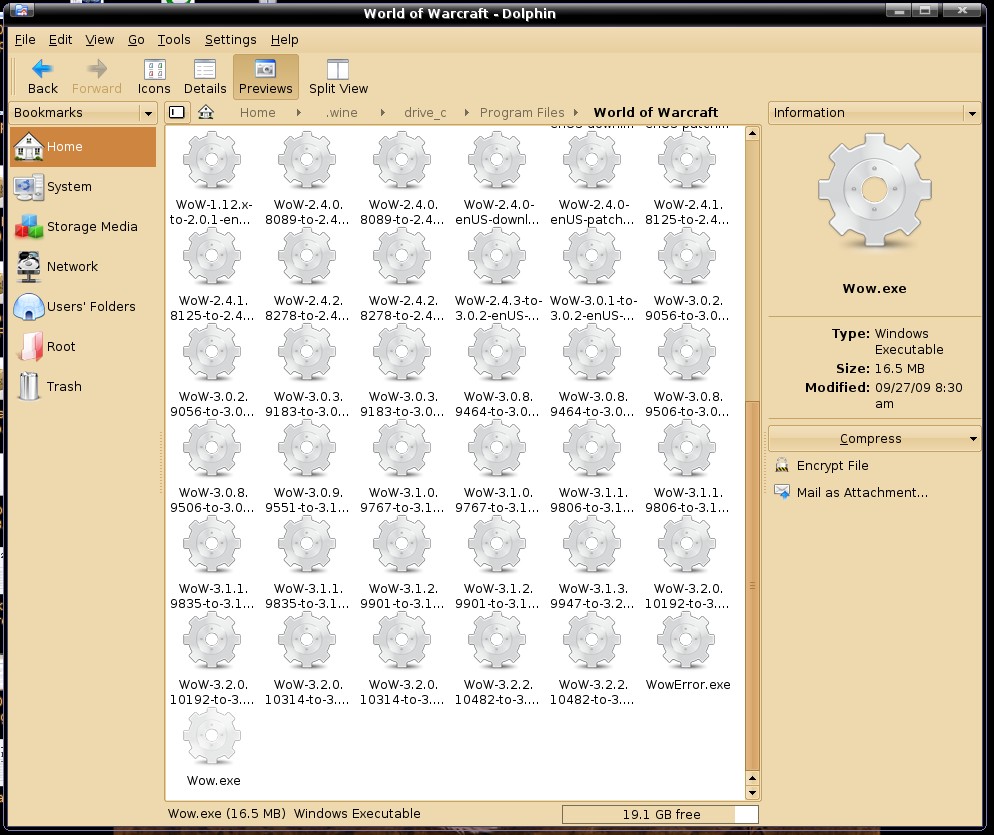Select the WoW-2.4.0-enUS-downl... file icon
The height and width of the screenshot is (835, 994).
[497, 160]
